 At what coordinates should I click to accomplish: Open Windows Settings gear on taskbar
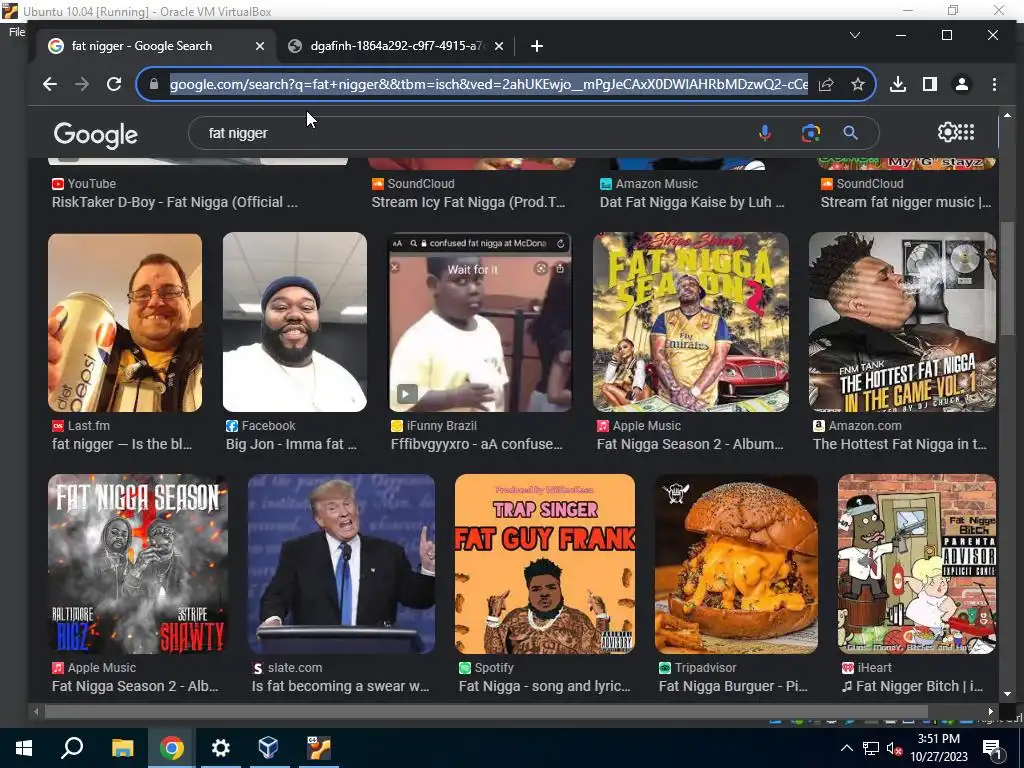[221, 748]
